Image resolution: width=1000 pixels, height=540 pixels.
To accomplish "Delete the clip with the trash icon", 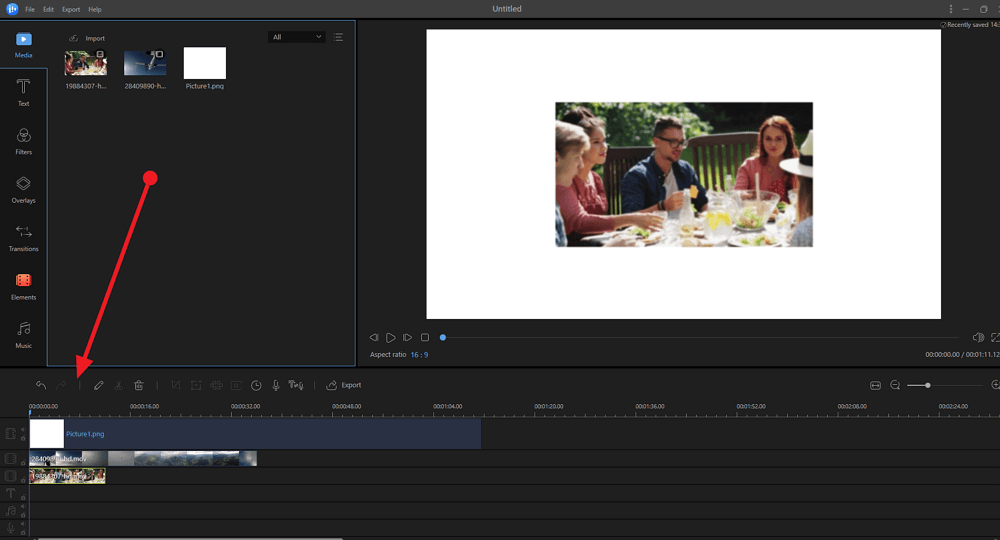I will (x=139, y=385).
